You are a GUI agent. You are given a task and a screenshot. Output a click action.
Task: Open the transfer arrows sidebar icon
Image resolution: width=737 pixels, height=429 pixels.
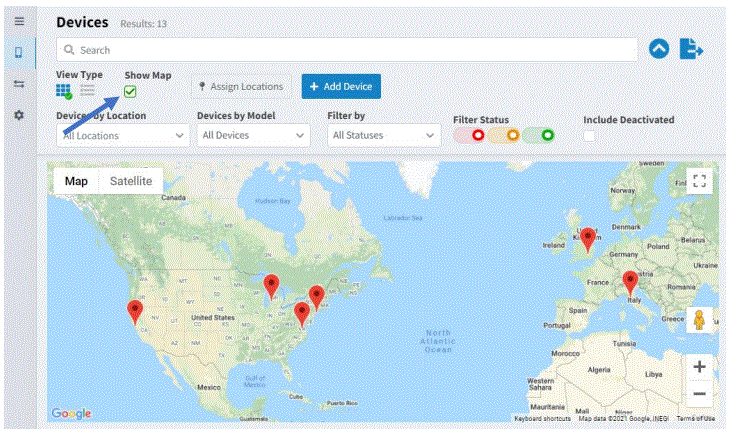point(19,84)
